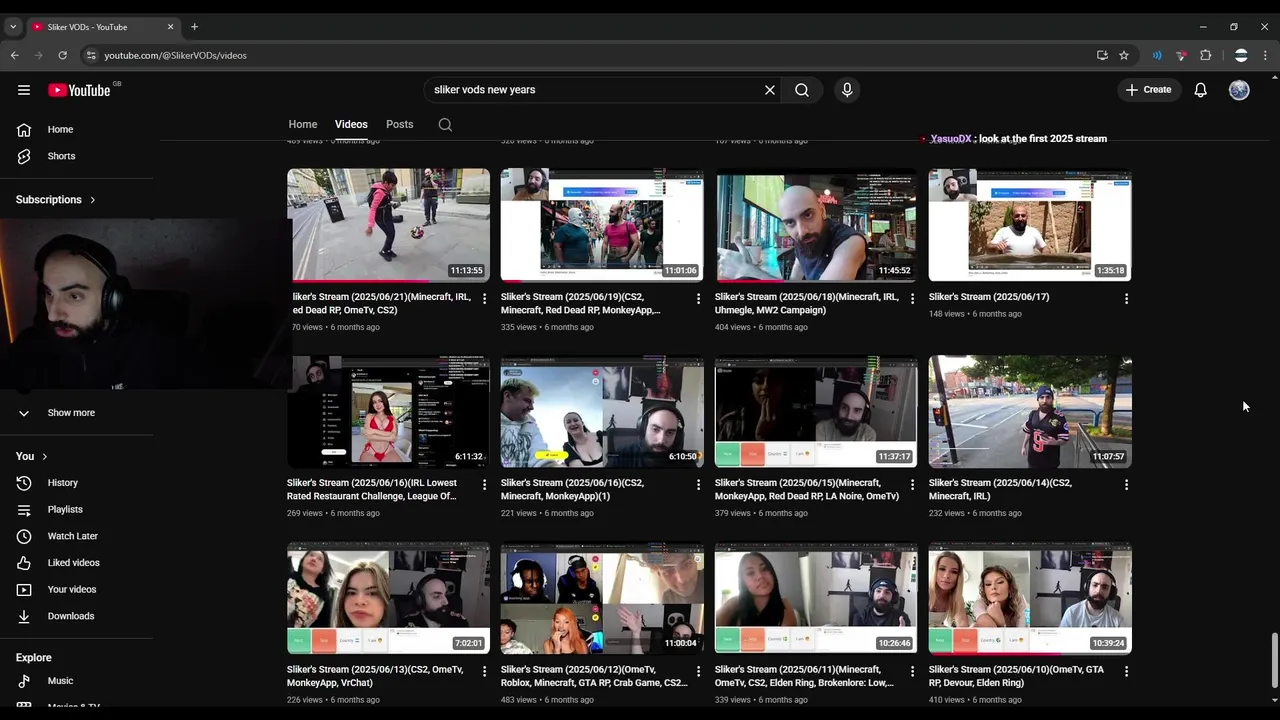
Task: Open the 7:02:01 video thumbnail
Action: click(x=389, y=598)
